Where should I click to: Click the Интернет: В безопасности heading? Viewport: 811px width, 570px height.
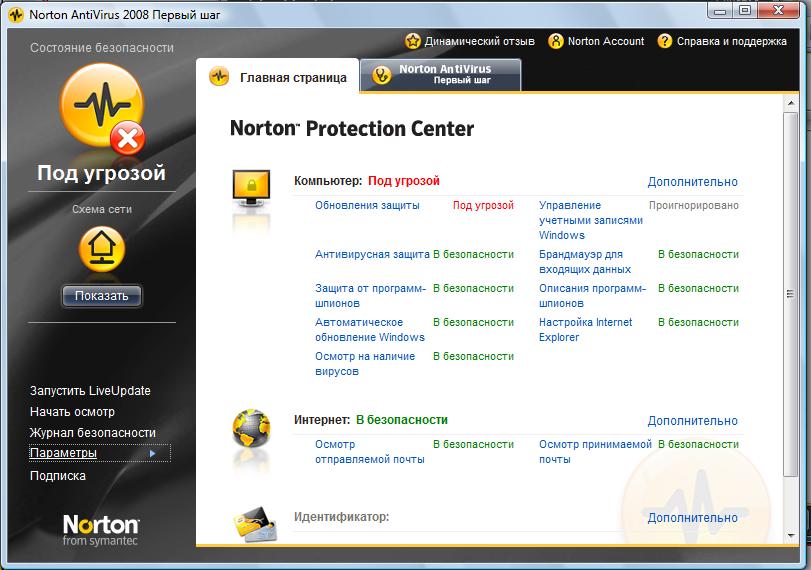[371, 420]
